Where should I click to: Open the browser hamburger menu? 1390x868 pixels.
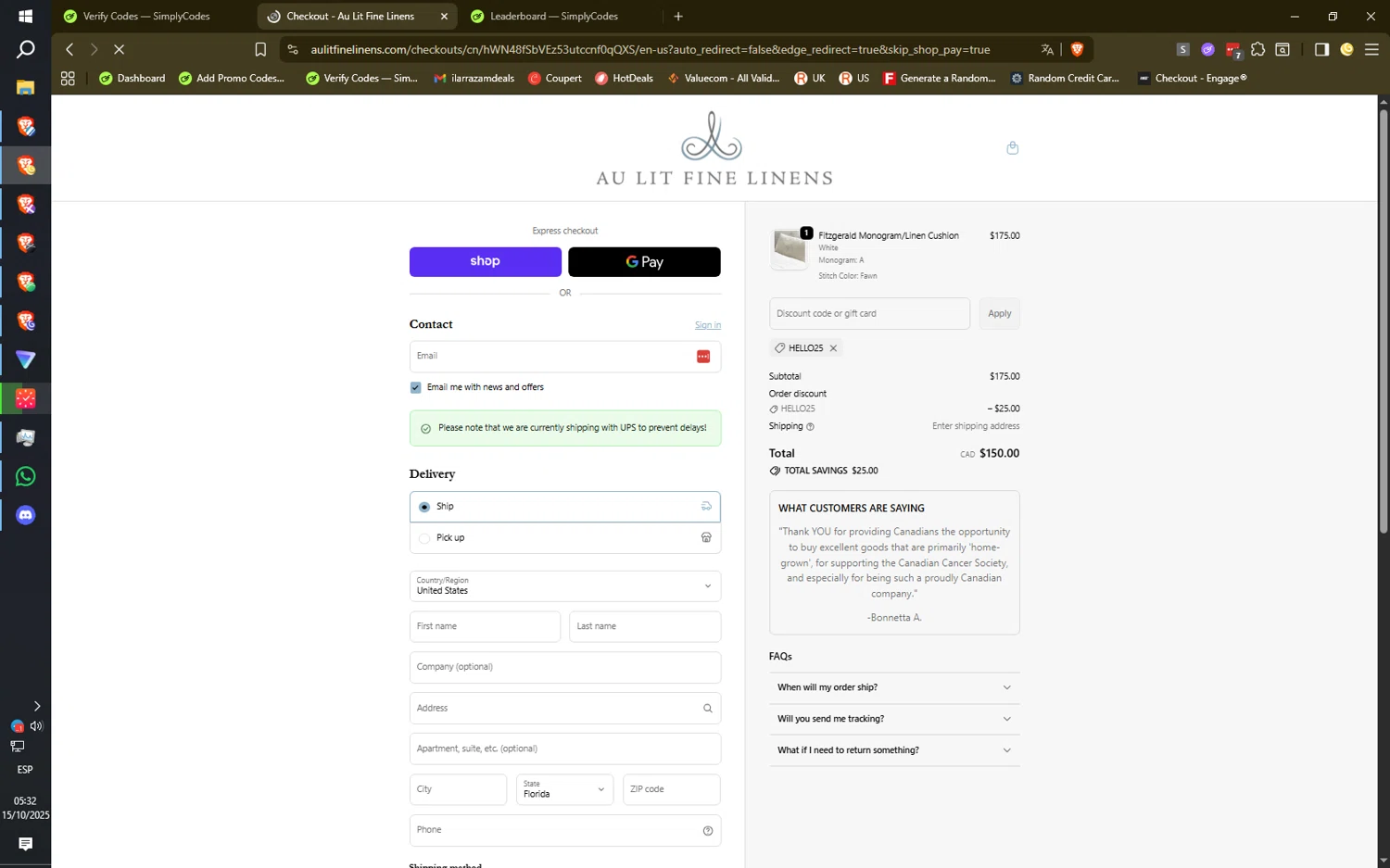click(1371, 49)
